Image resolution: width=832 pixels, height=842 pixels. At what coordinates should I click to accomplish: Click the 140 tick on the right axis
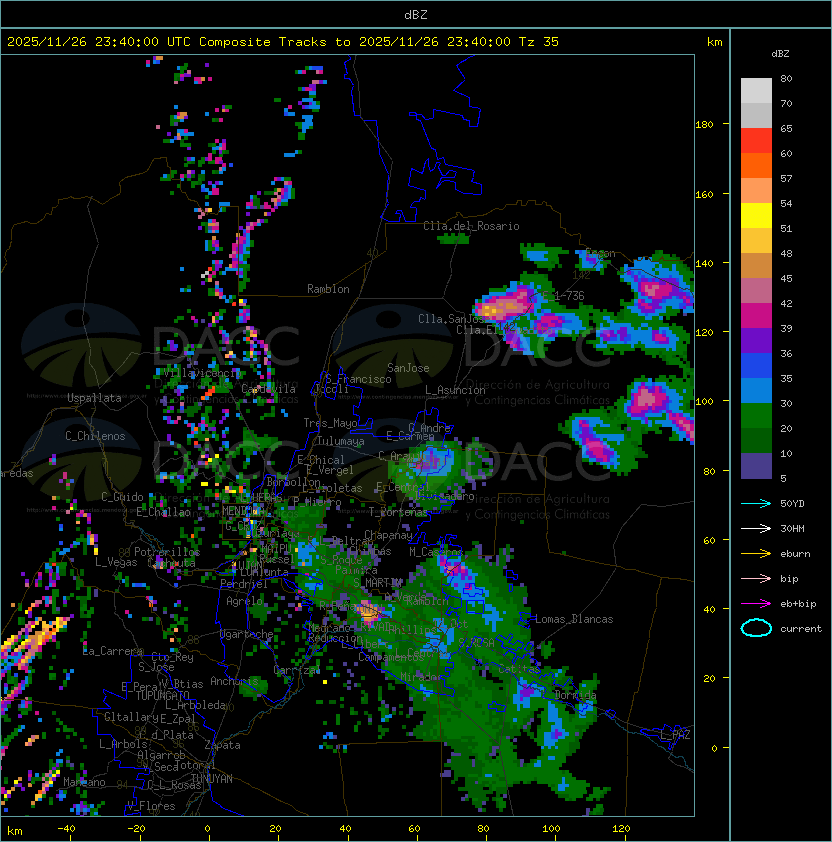tap(704, 263)
